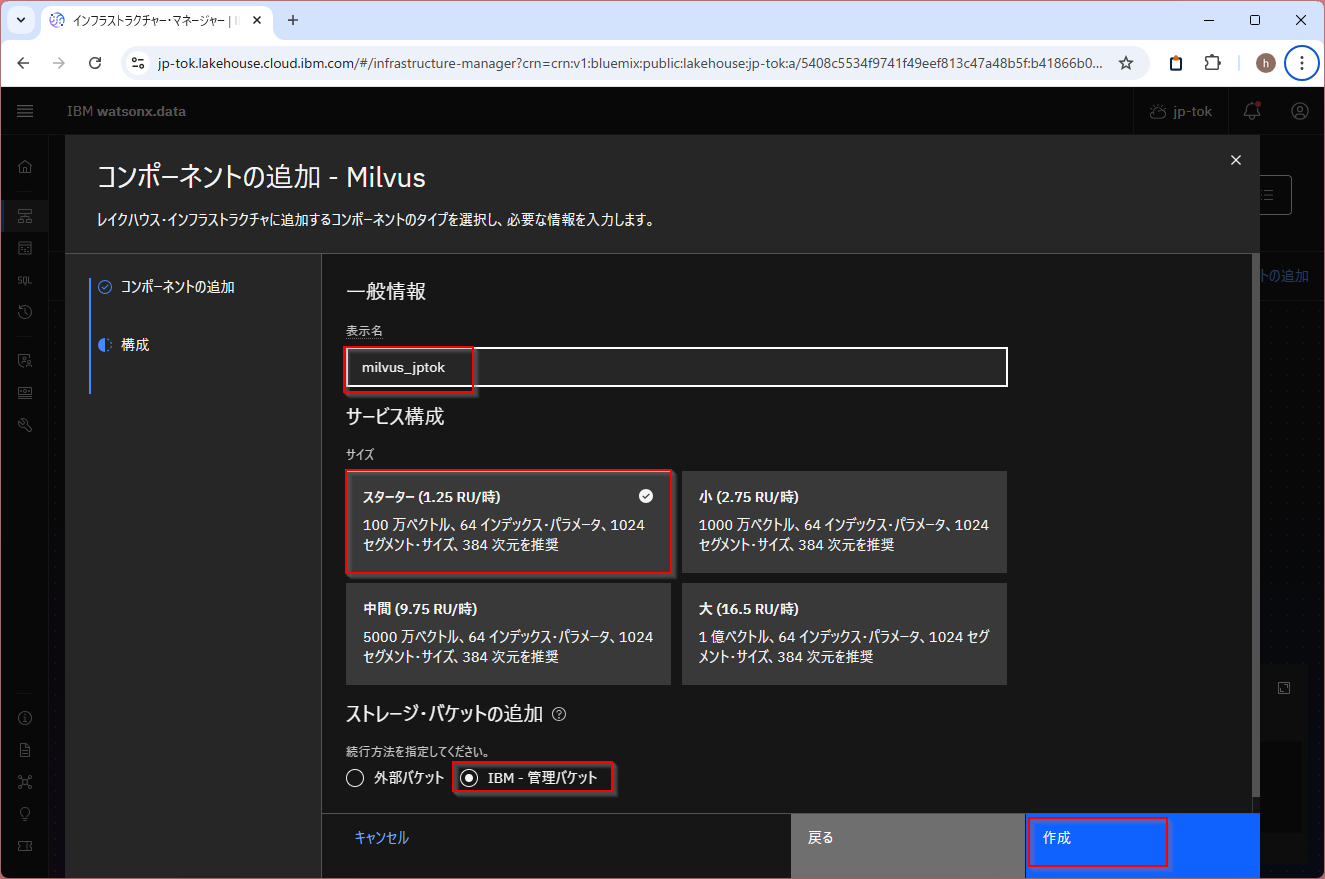
Task: Select the 大 (16.5 RU/時) size tile
Action: 844,634
